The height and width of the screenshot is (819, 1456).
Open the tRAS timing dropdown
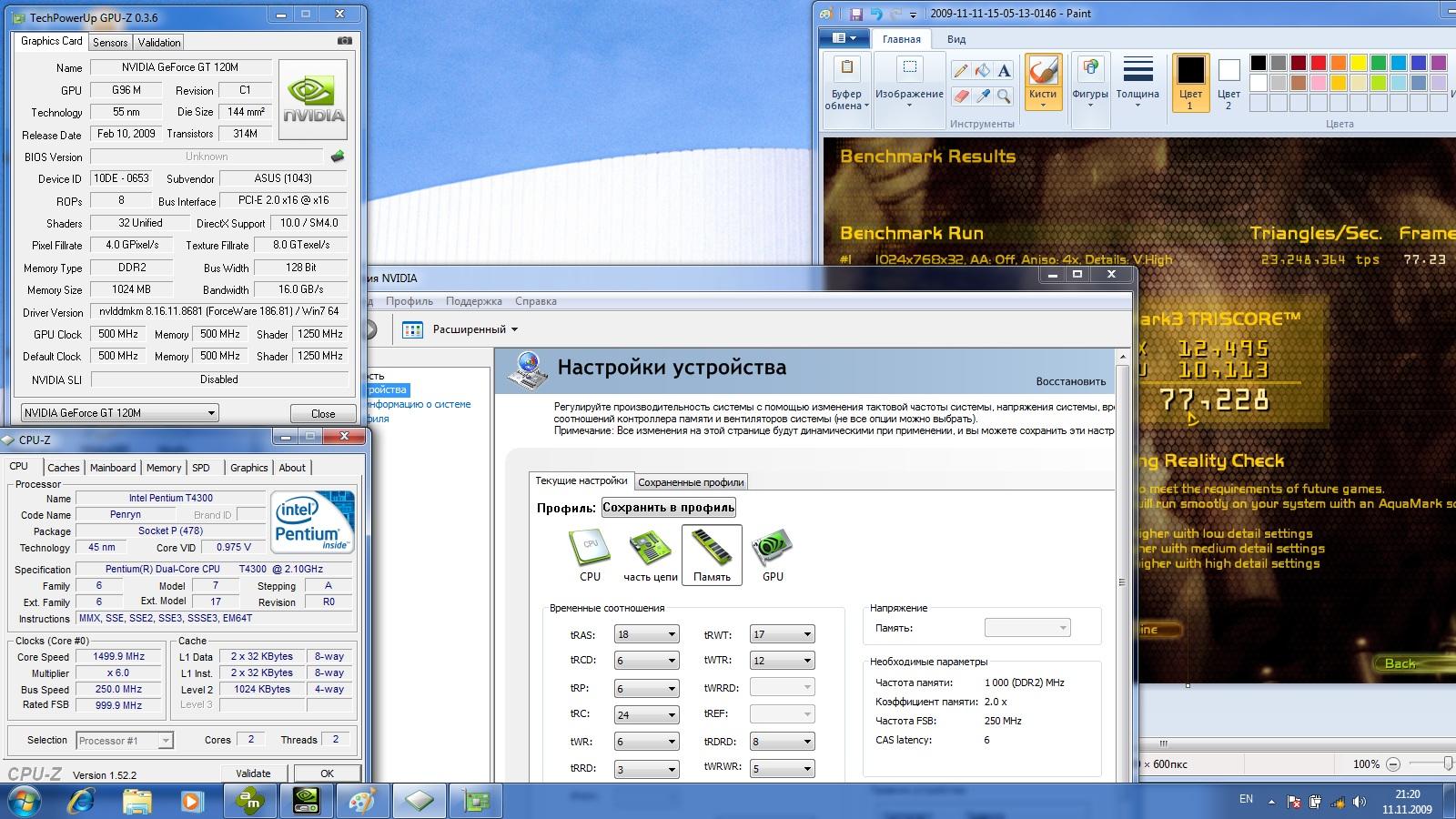(x=646, y=634)
